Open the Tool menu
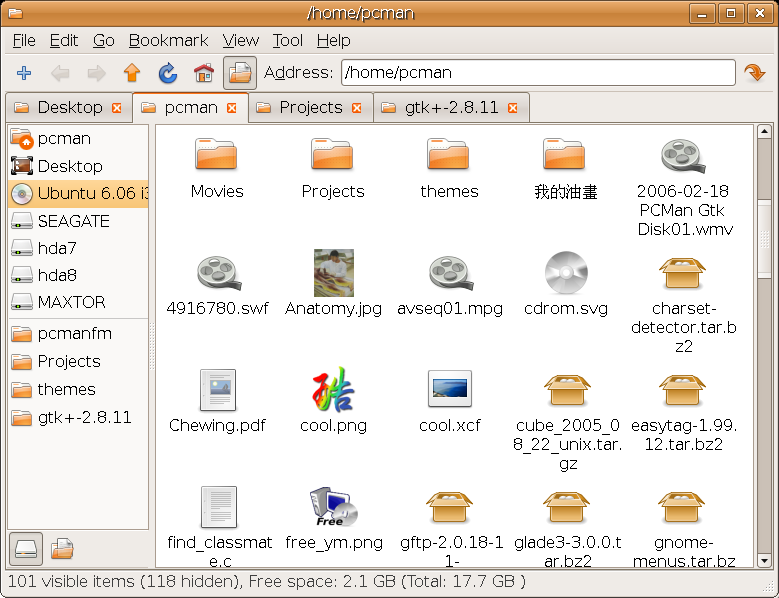This screenshot has width=779, height=598. pyautogui.click(x=287, y=41)
